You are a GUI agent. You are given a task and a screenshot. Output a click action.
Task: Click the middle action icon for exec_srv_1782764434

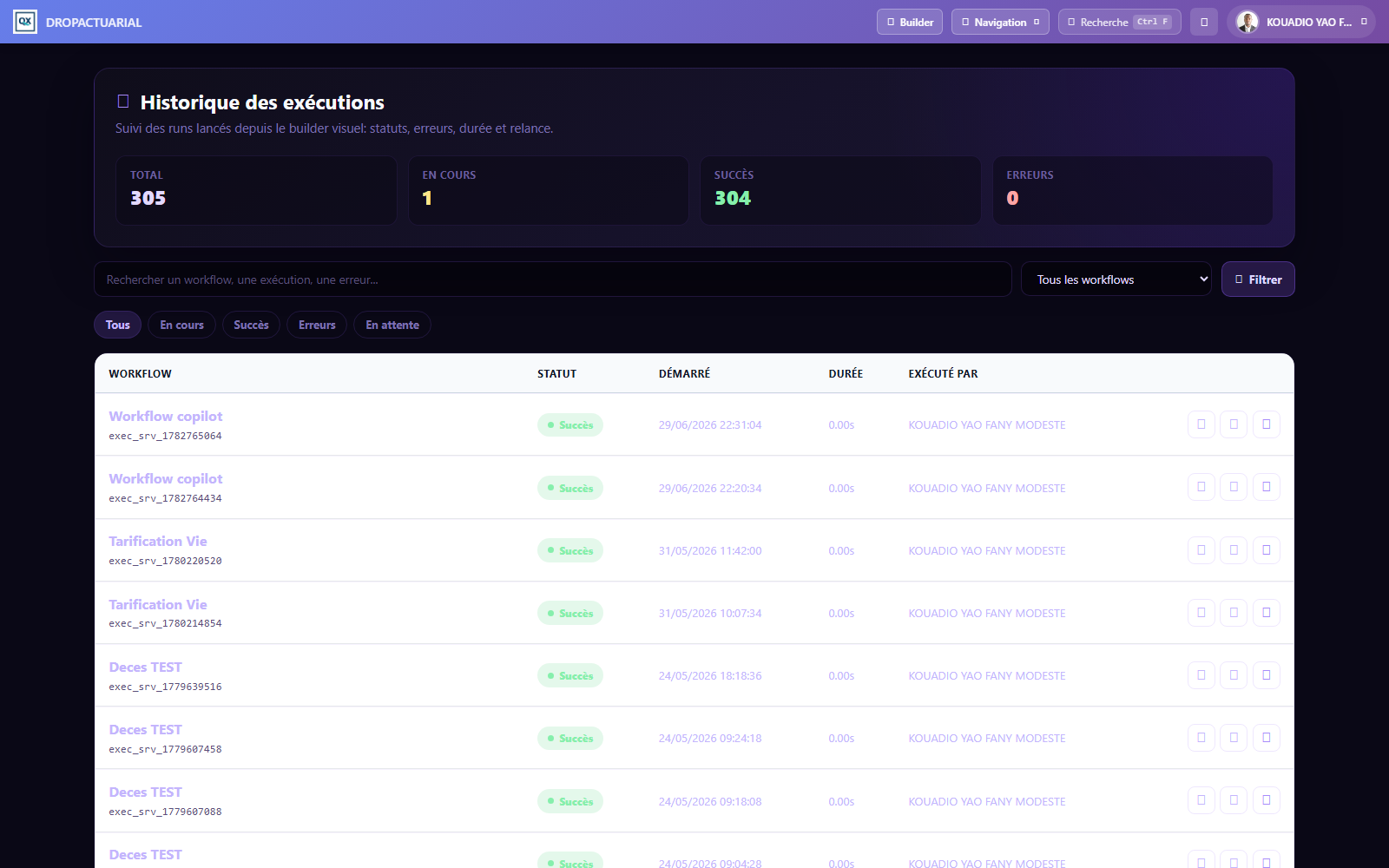coord(1234,487)
